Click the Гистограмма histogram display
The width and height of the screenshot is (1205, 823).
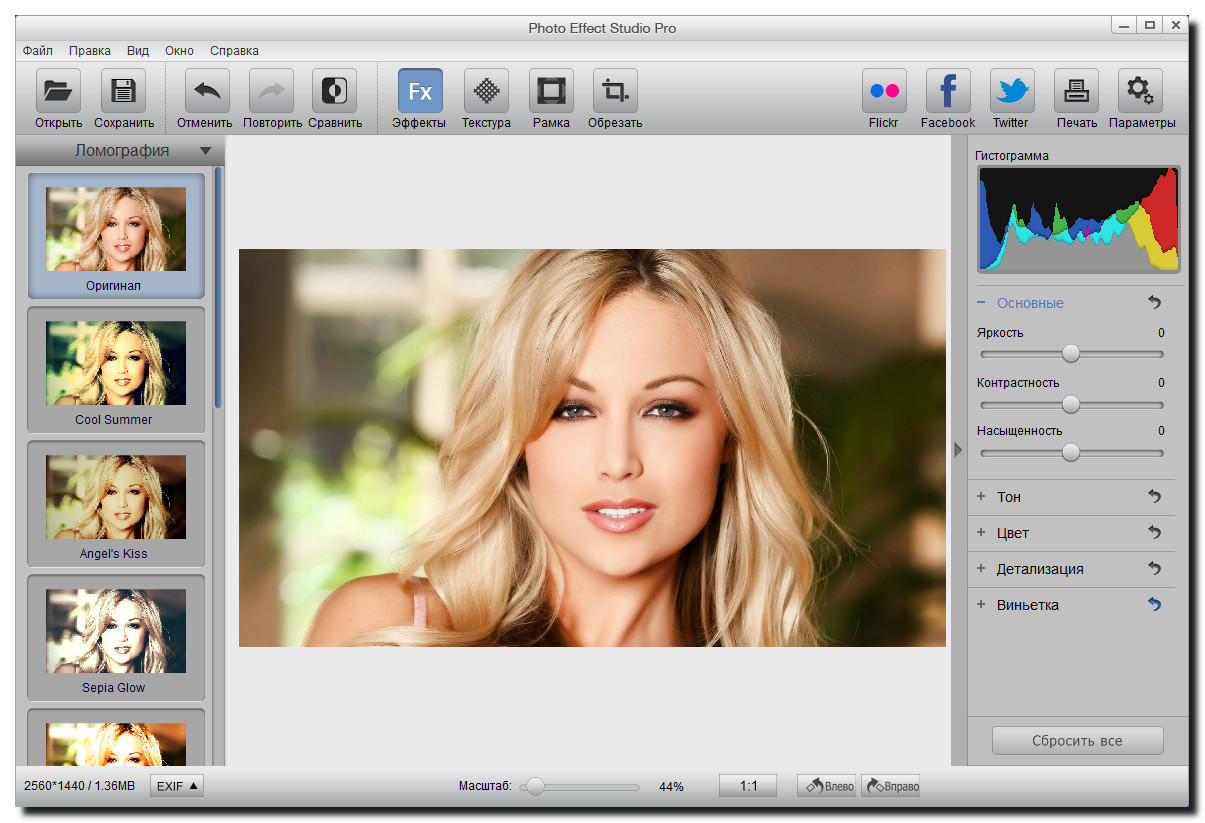(x=1078, y=219)
